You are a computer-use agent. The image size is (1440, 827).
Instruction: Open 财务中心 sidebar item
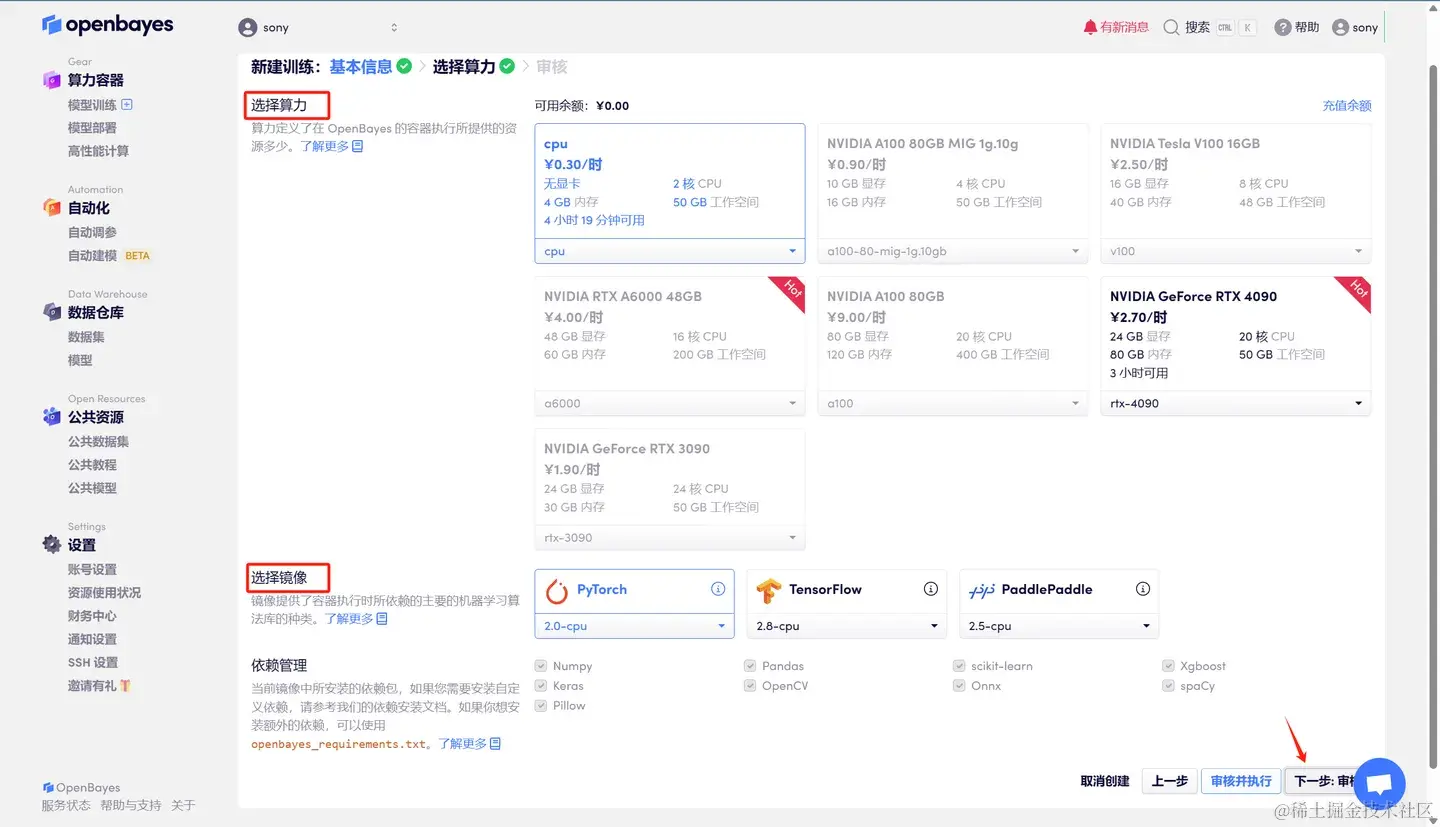pos(92,616)
